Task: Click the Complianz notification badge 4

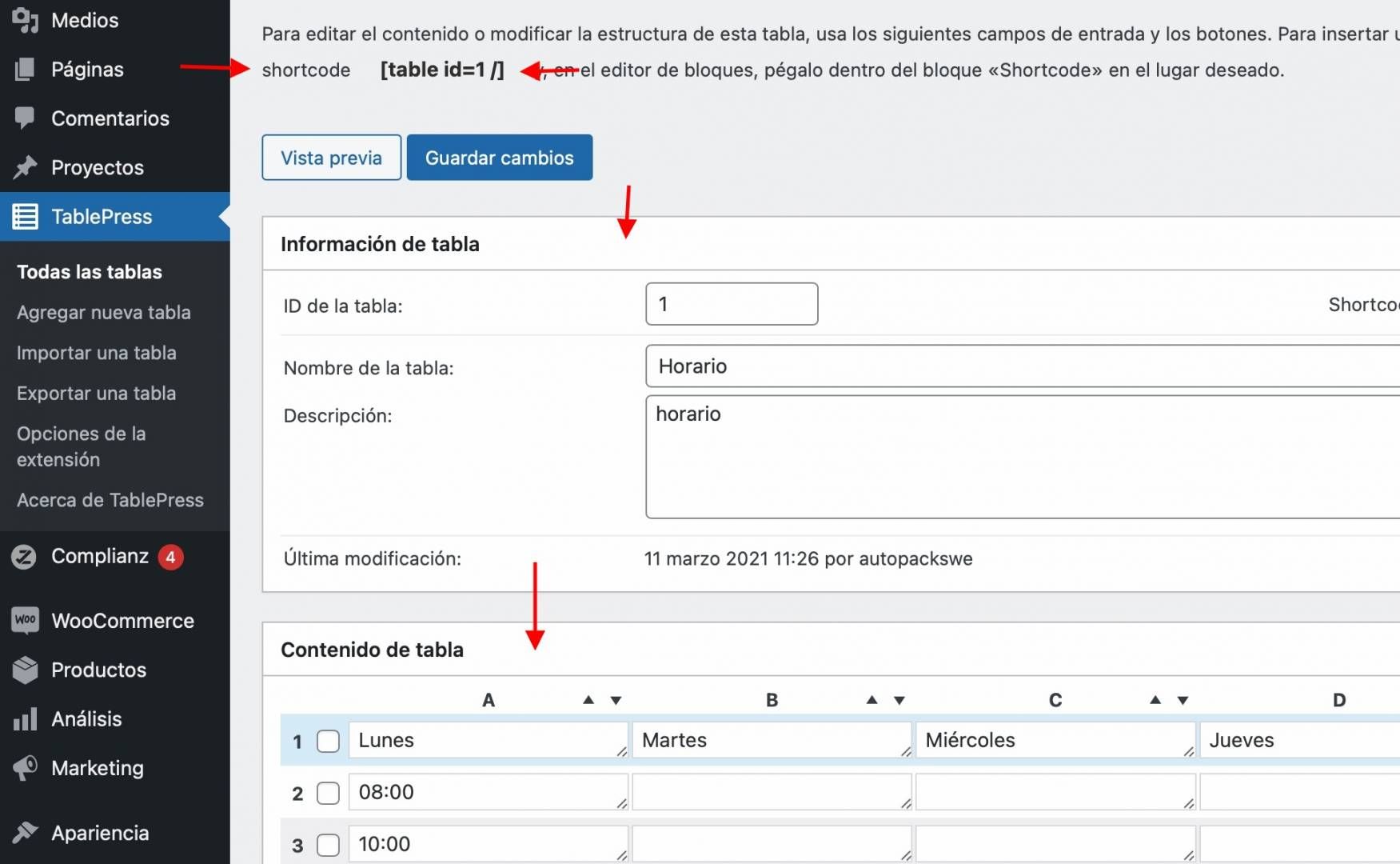Action: pyautogui.click(x=170, y=557)
